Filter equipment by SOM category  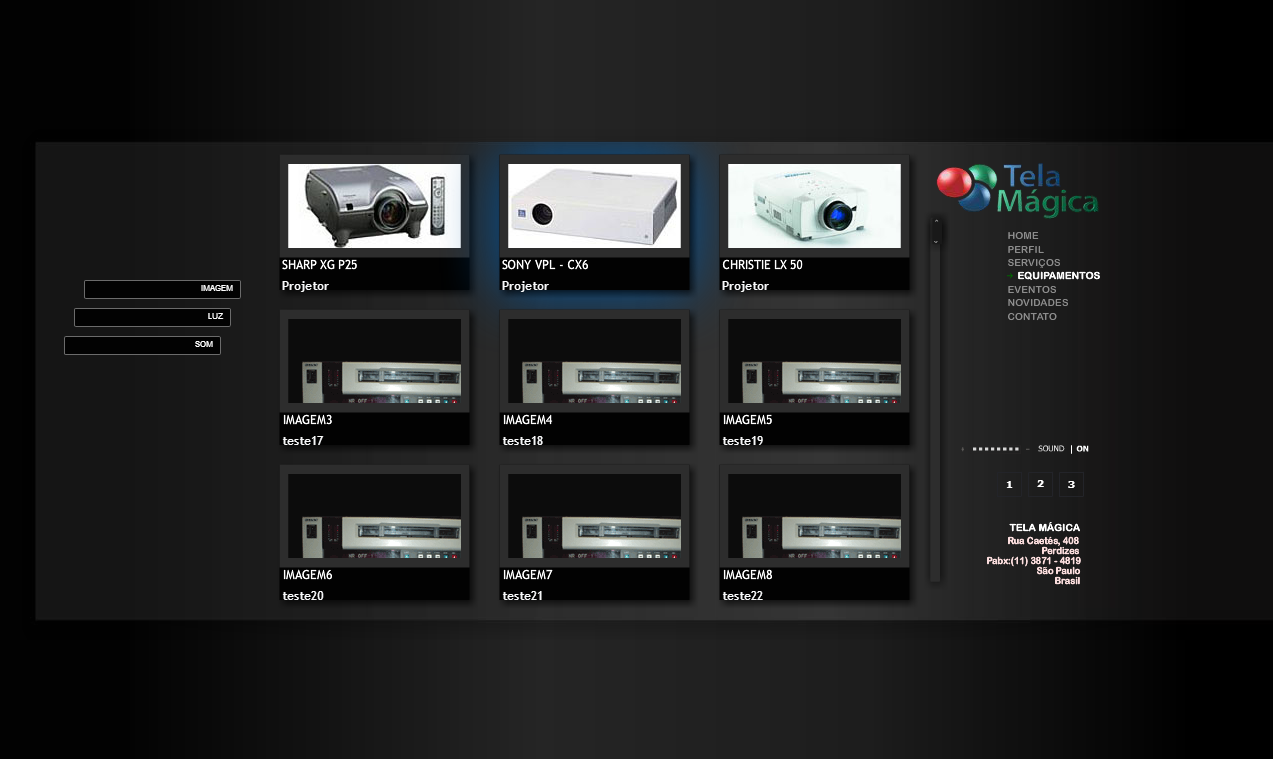point(142,345)
